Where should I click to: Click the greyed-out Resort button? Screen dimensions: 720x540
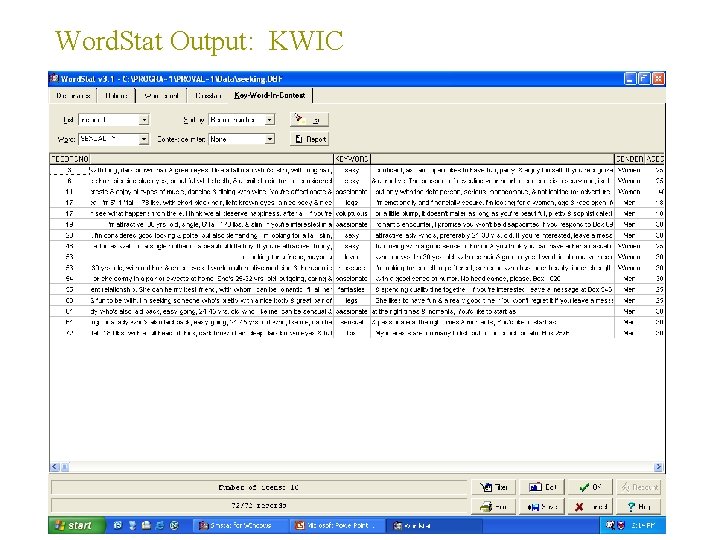(638, 487)
